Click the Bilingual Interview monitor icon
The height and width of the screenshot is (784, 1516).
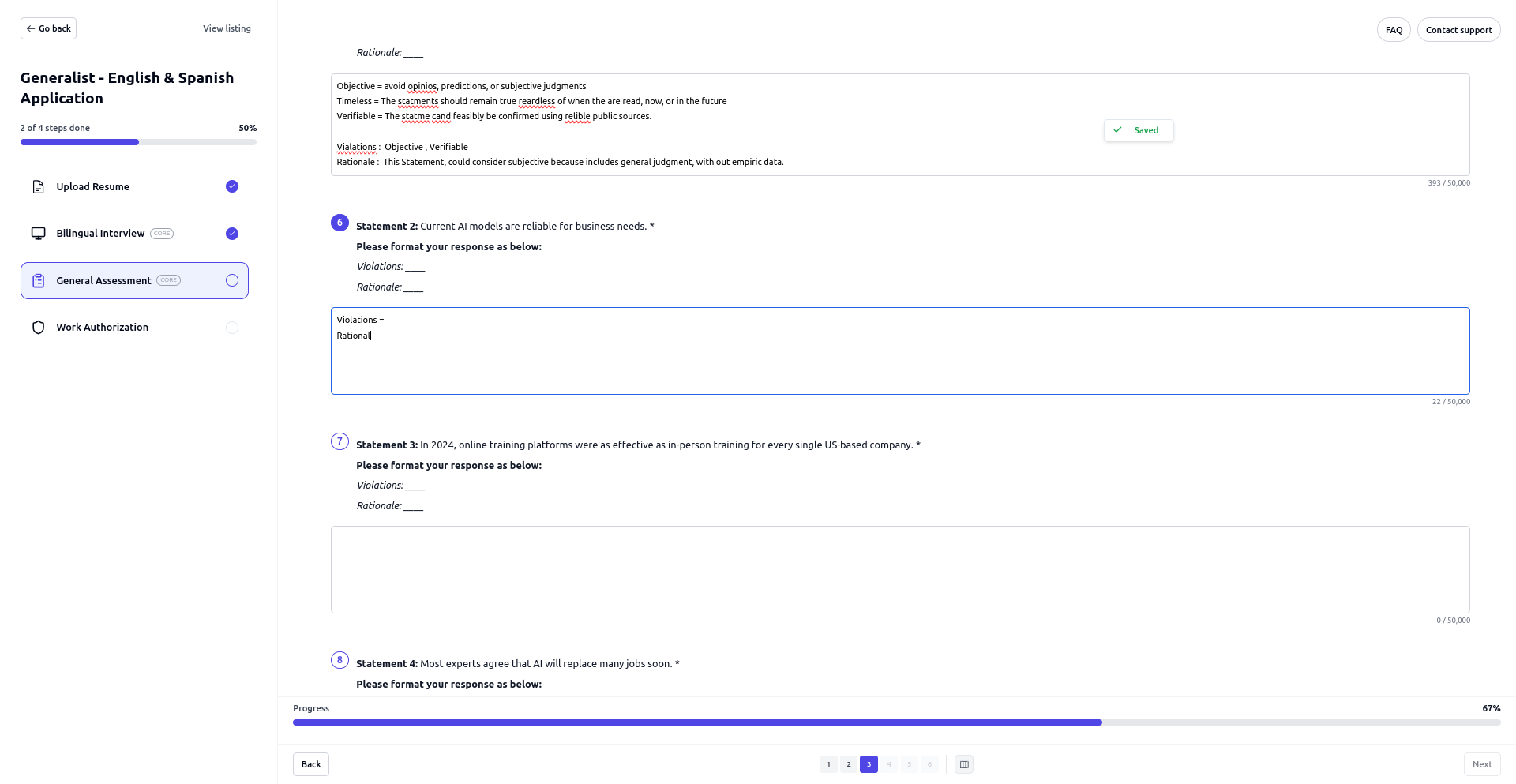click(x=38, y=234)
